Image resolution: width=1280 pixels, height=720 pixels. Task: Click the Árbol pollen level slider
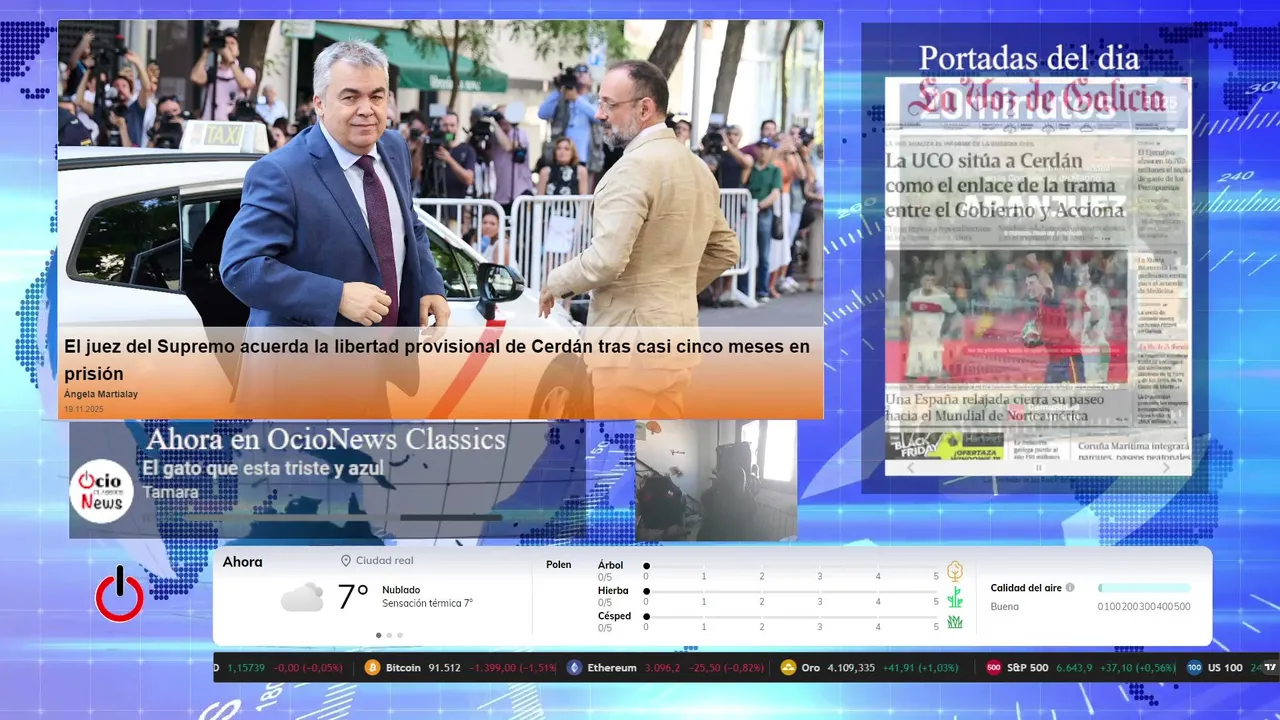pyautogui.click(x=791, y=566)
